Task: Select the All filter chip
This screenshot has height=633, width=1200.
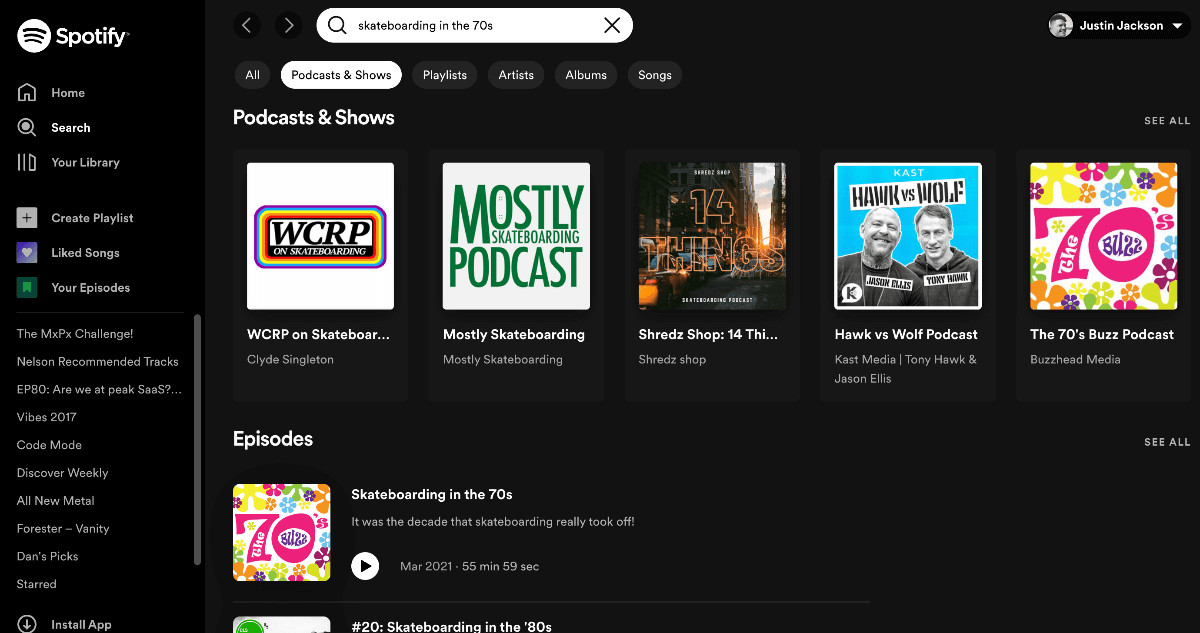Action: pyautogui.click(x=252, y=75)
